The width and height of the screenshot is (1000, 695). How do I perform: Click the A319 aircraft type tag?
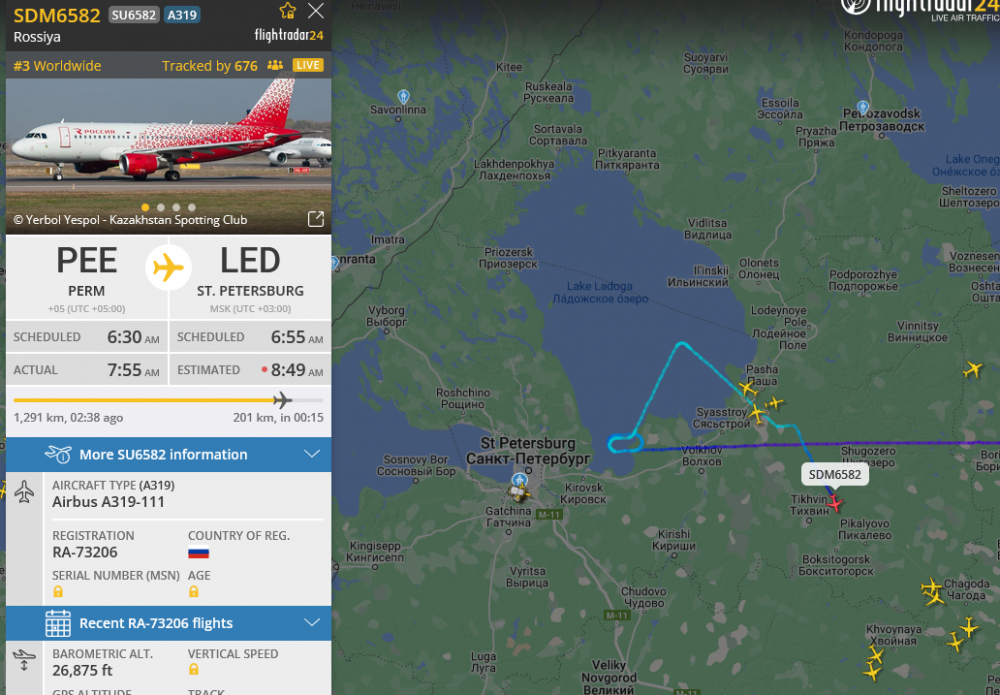point(182,15)
